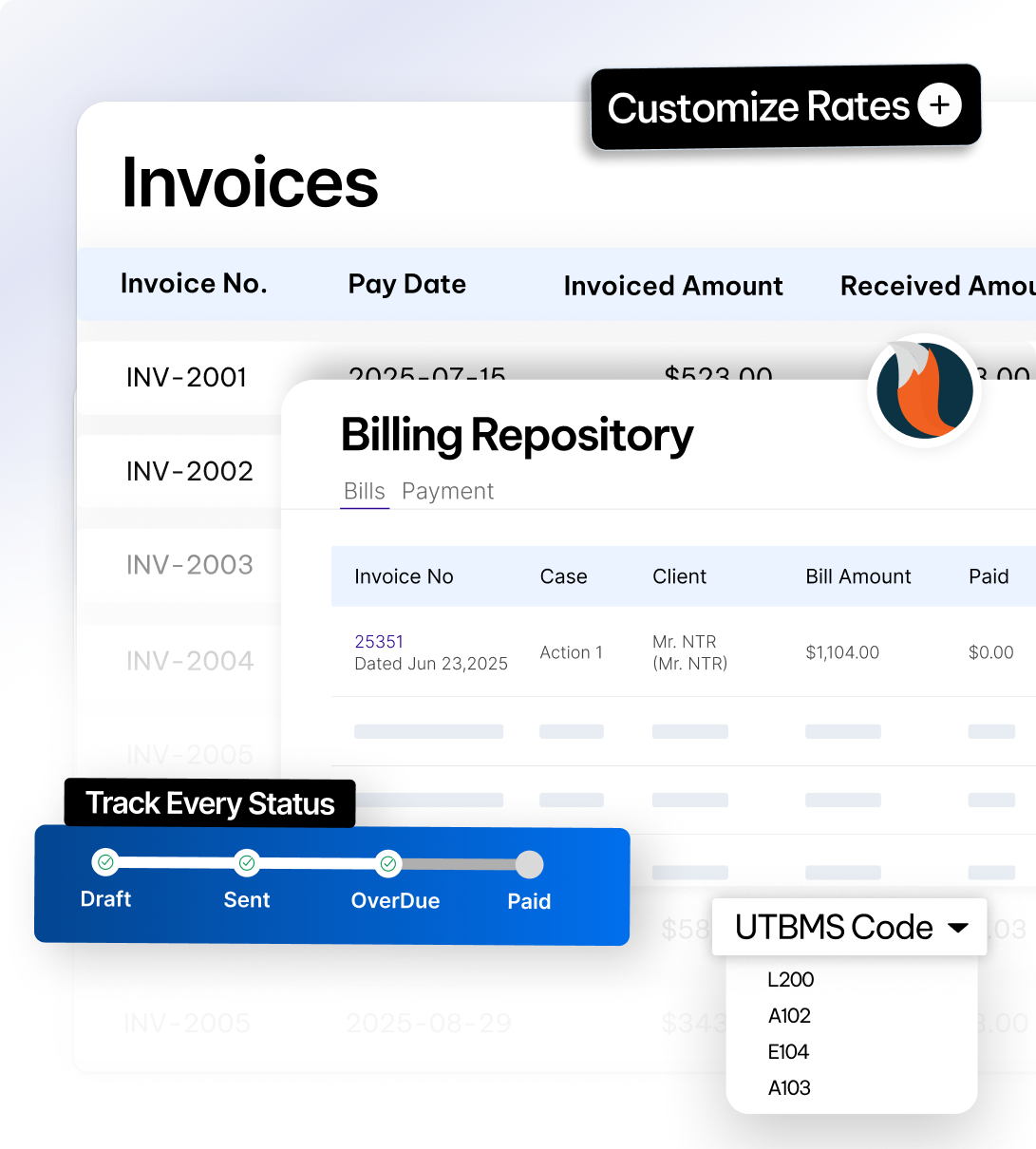
Task: Click the OverDue status checkmark
Action: (x=387, y=863)
